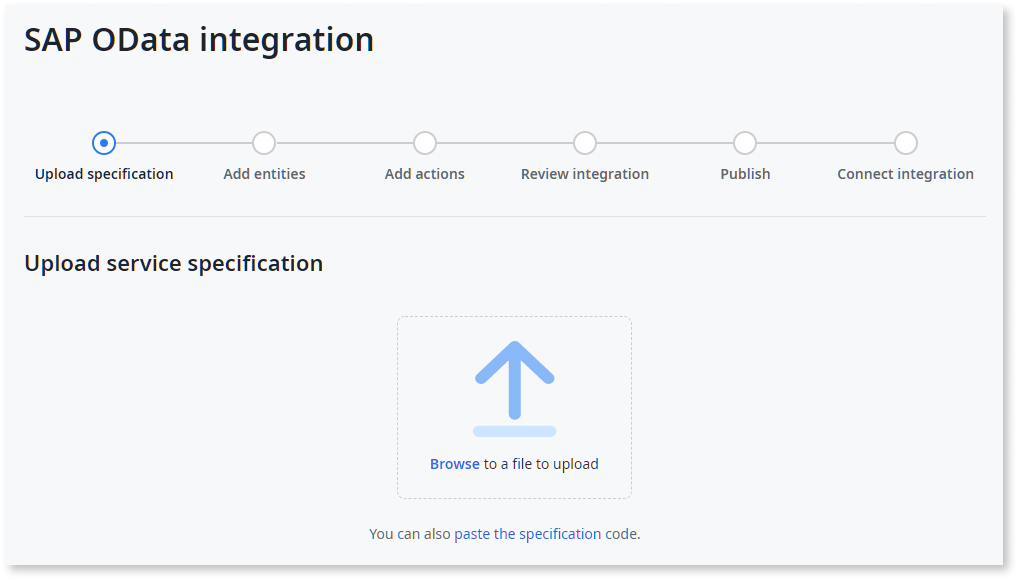Click inside the dashed upload drop zone

point(514,407)
